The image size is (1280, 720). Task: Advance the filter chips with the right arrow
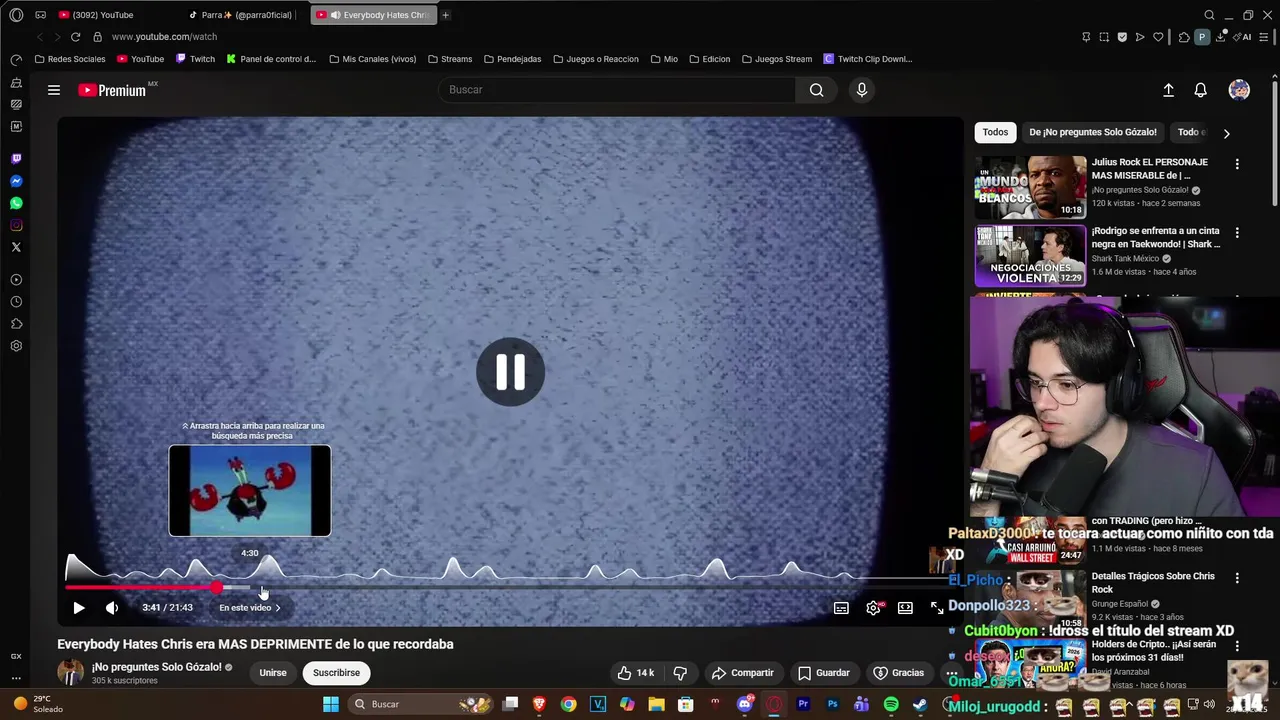tap(1226, 133)
